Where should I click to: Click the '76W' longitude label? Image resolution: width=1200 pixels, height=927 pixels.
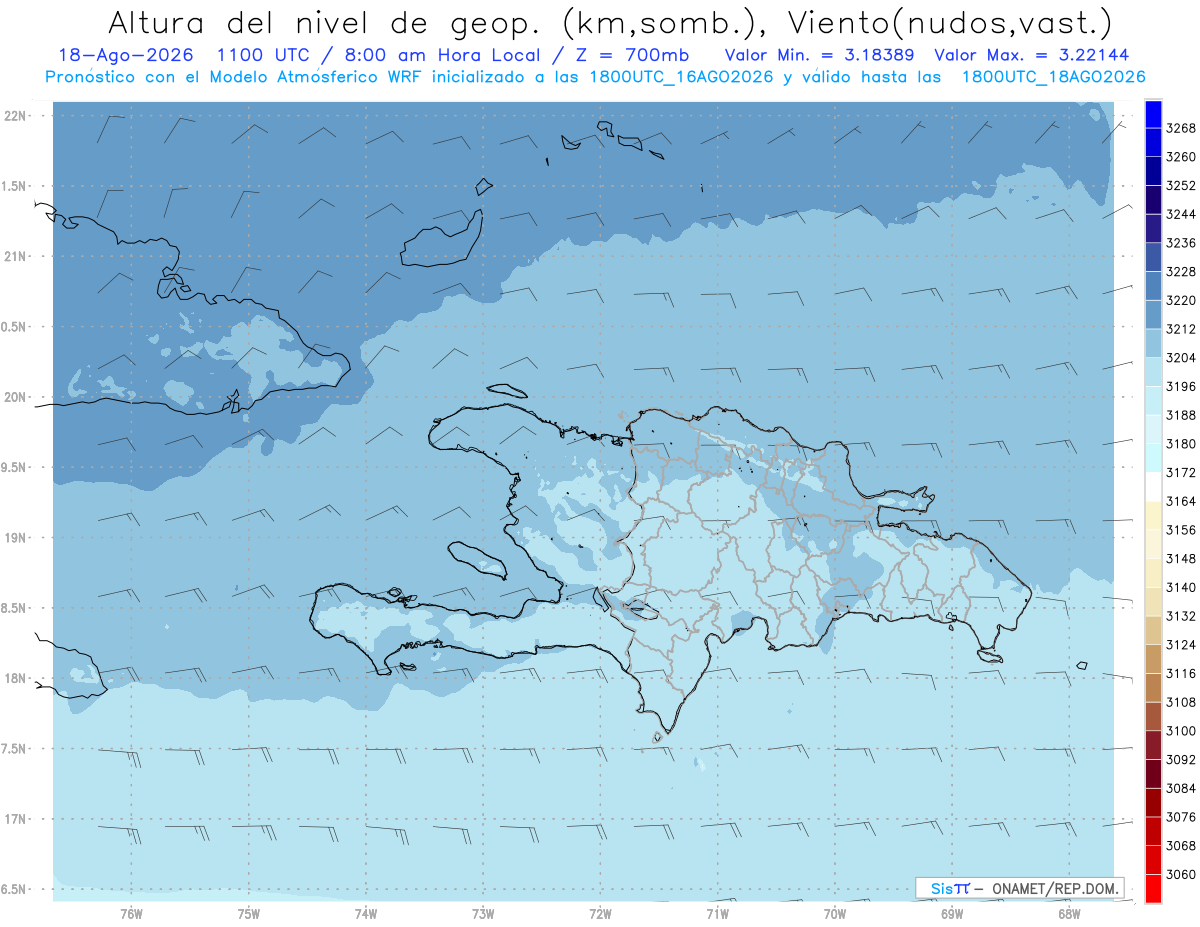point(131,915)
